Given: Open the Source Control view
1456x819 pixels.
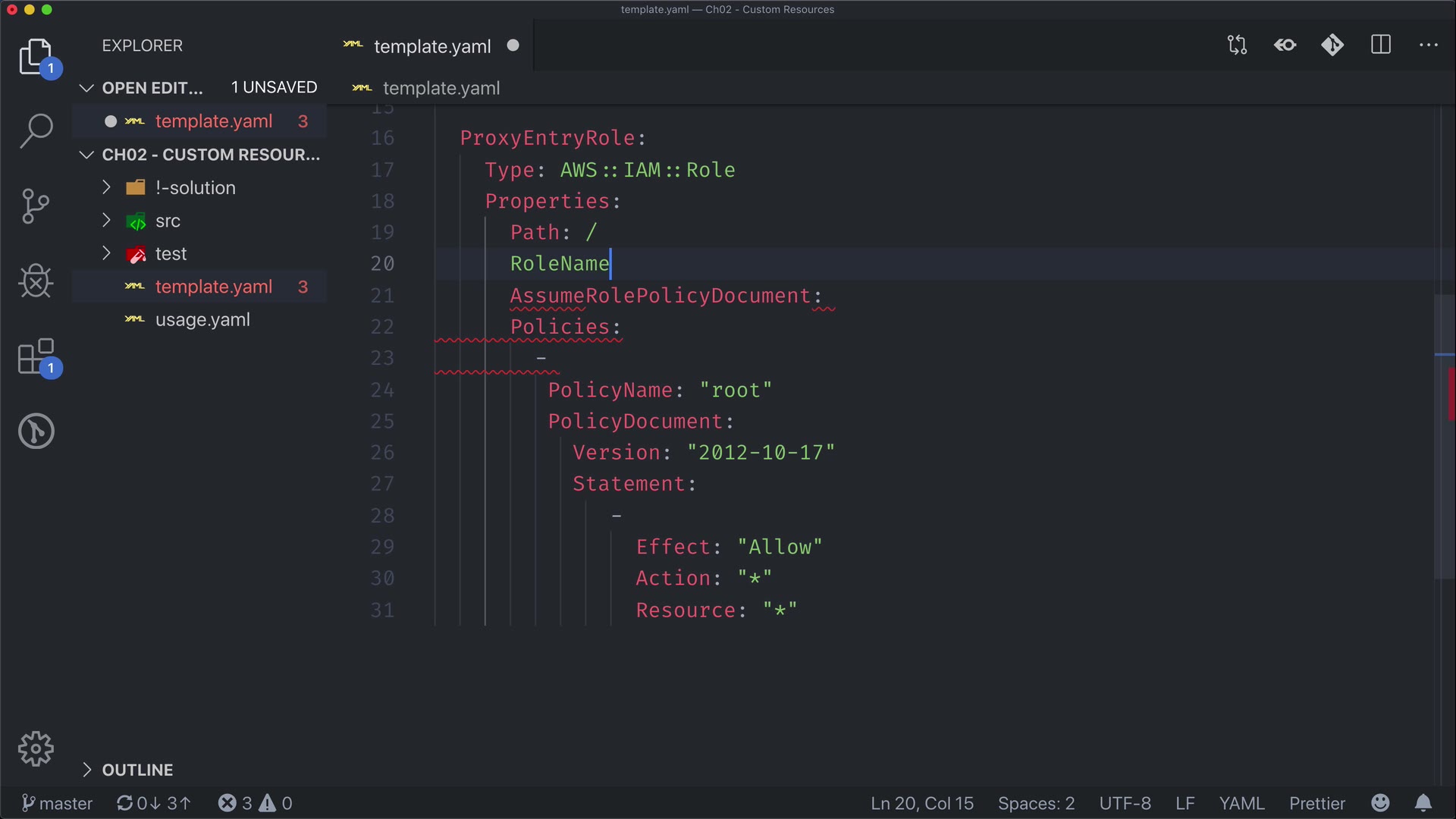Looking at the screenshot, I should click(36, 206).
